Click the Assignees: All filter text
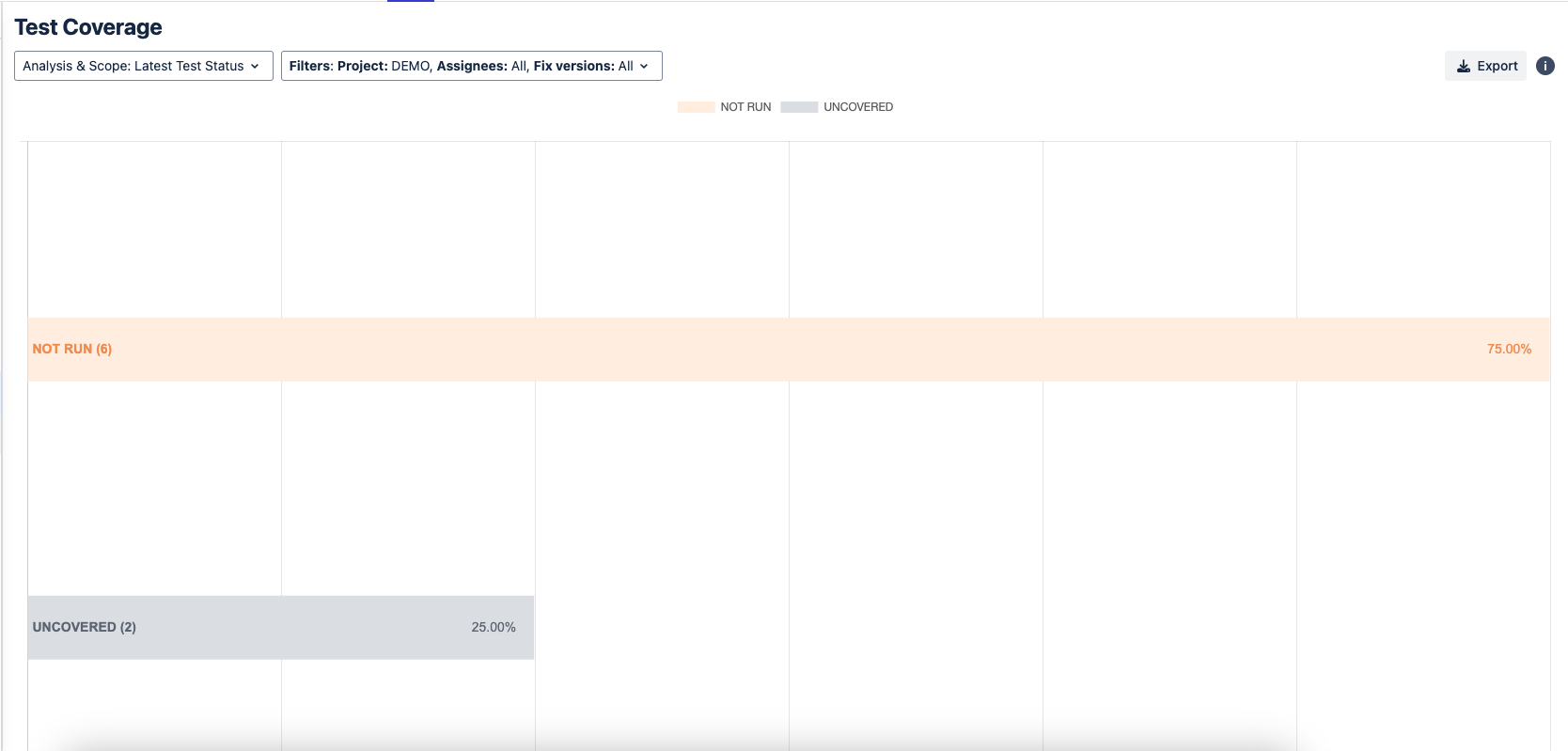Screen dimensions: 1568x751 (482, 66)
